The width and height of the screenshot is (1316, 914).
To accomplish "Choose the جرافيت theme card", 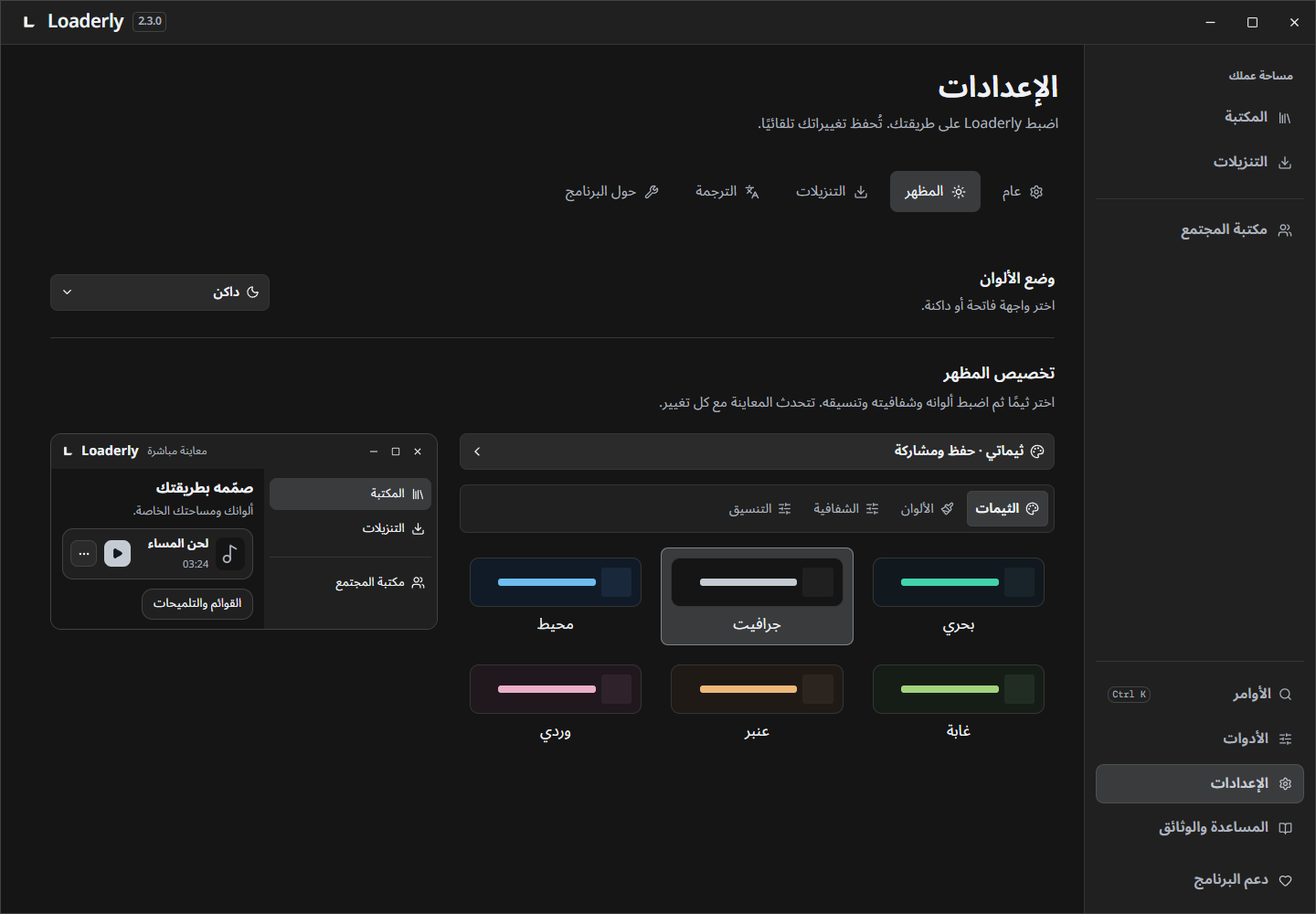I will click(x=757, y=597).
